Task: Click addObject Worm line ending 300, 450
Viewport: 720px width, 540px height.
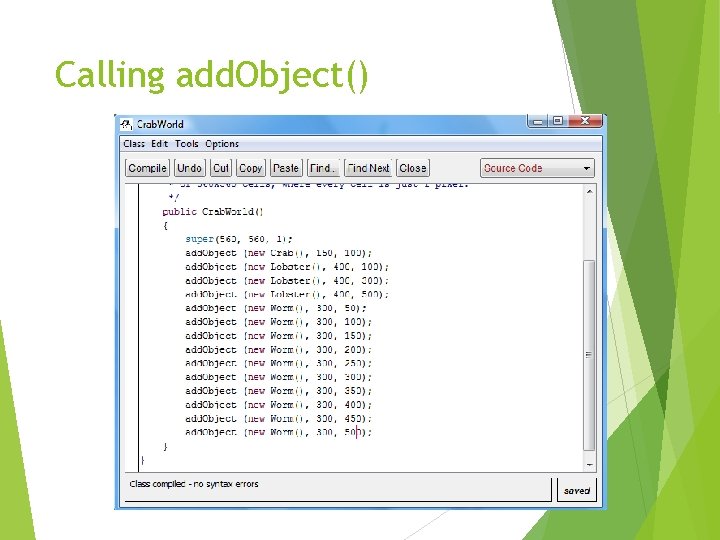Action: 278,418
